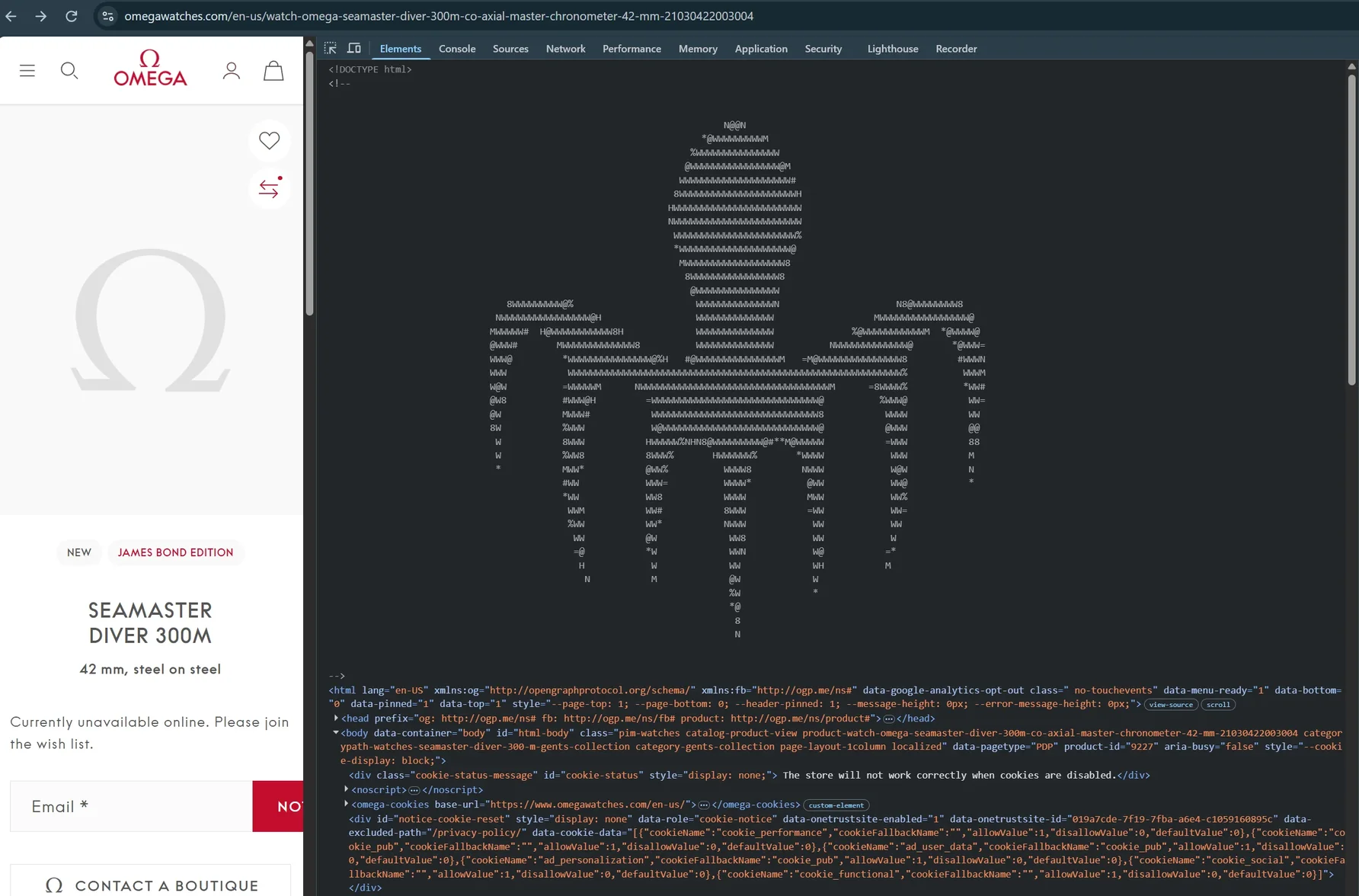Open the Security tab

[823, 49]
